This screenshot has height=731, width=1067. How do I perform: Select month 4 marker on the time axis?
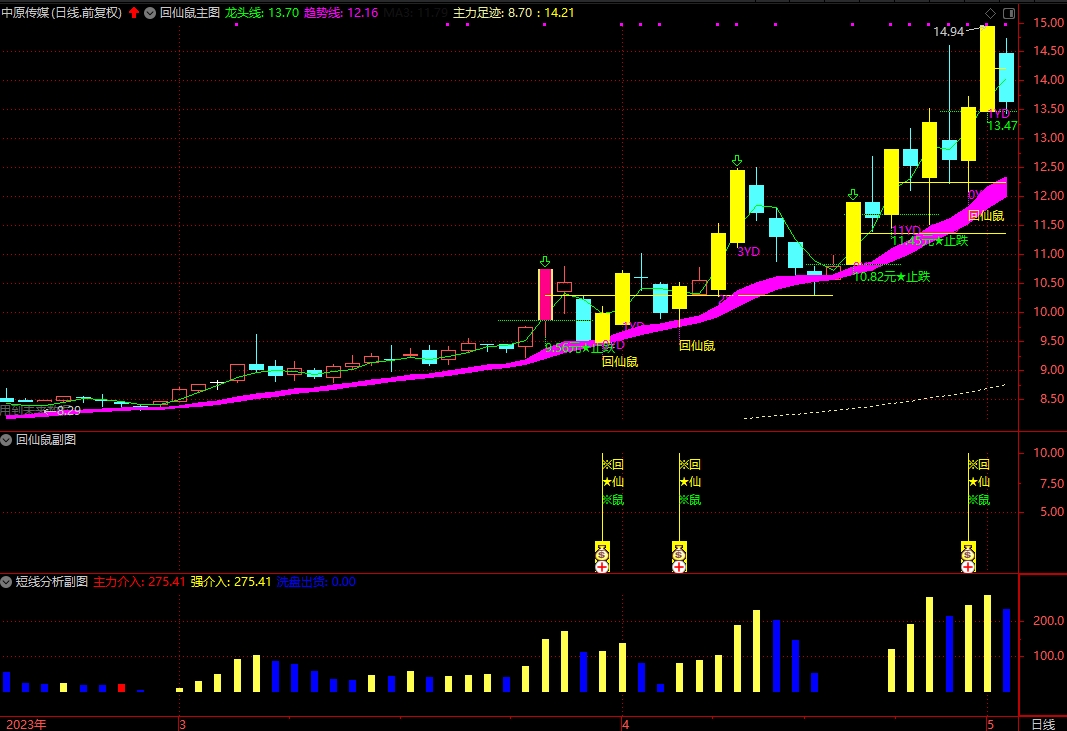coord(625,724)
